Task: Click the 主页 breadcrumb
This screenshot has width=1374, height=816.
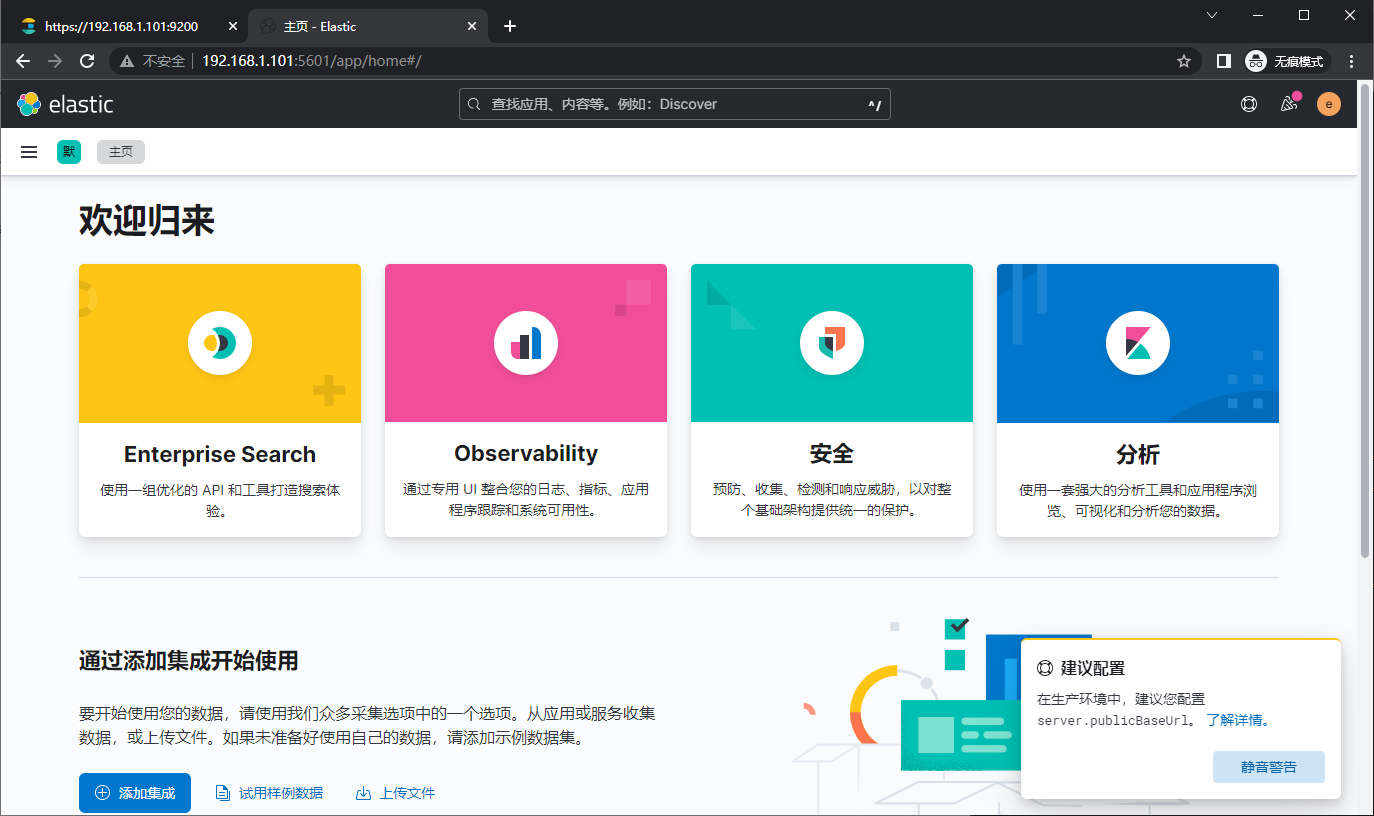Action: pos(121,152)
